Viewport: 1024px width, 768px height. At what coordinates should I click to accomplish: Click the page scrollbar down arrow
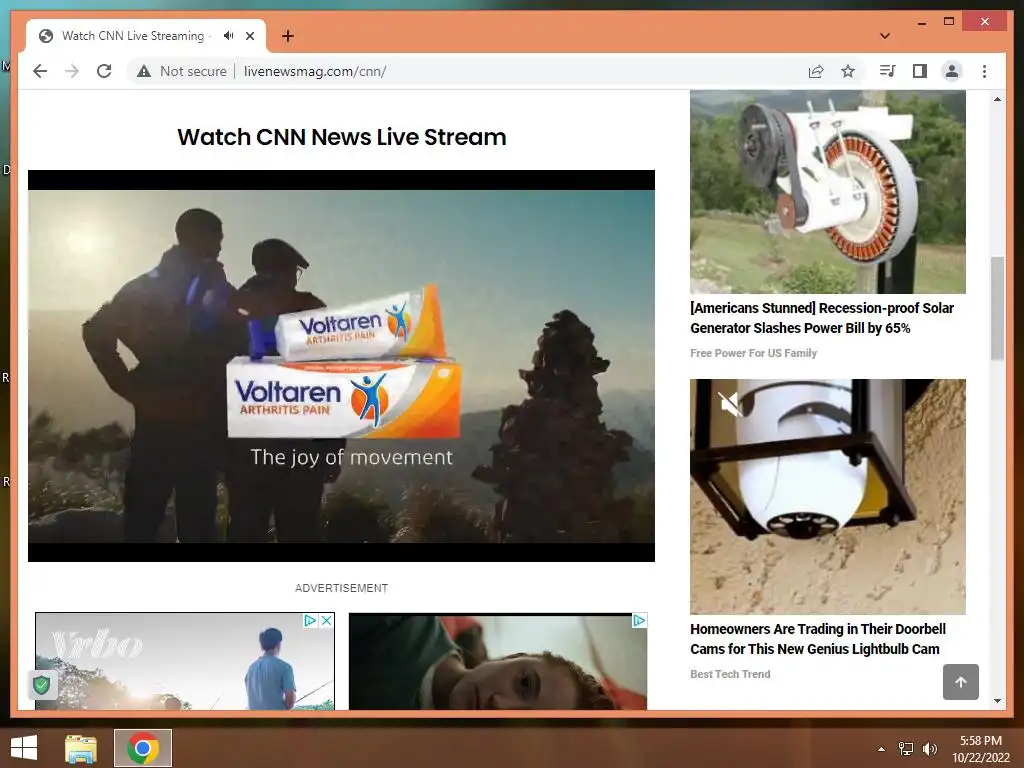pyautogui.click(x=997, y=701)
